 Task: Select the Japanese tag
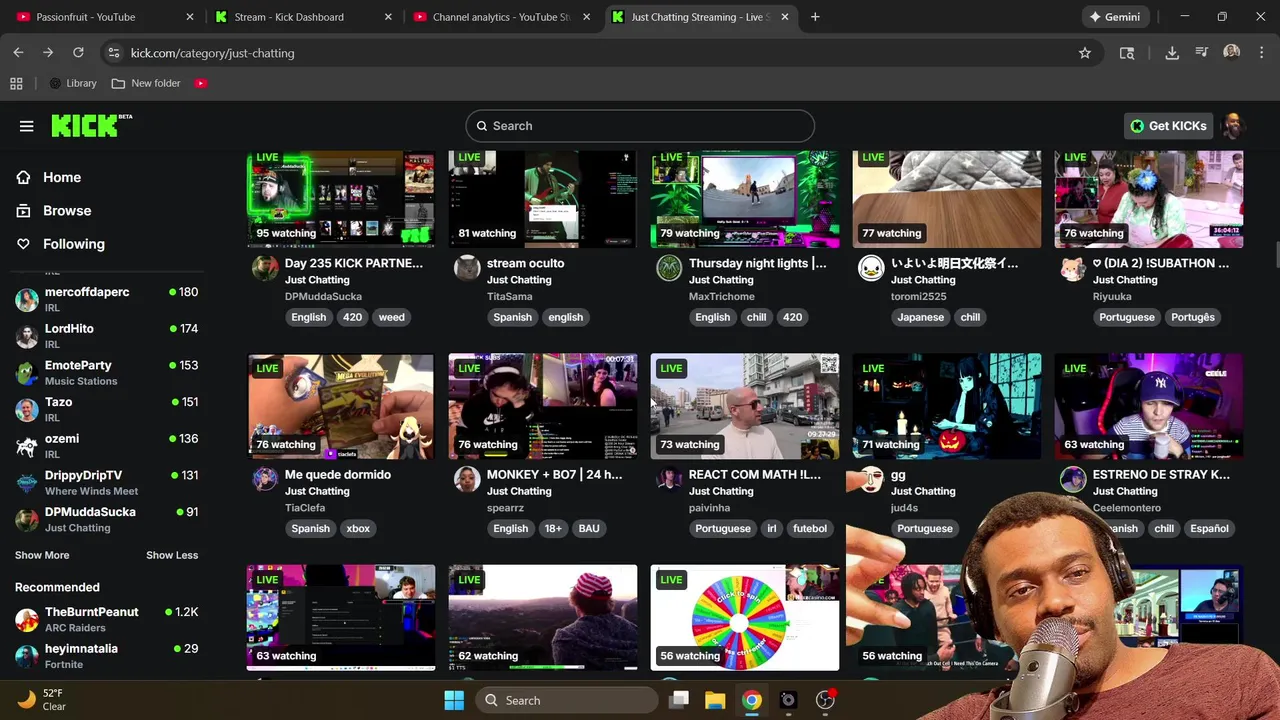920,317
